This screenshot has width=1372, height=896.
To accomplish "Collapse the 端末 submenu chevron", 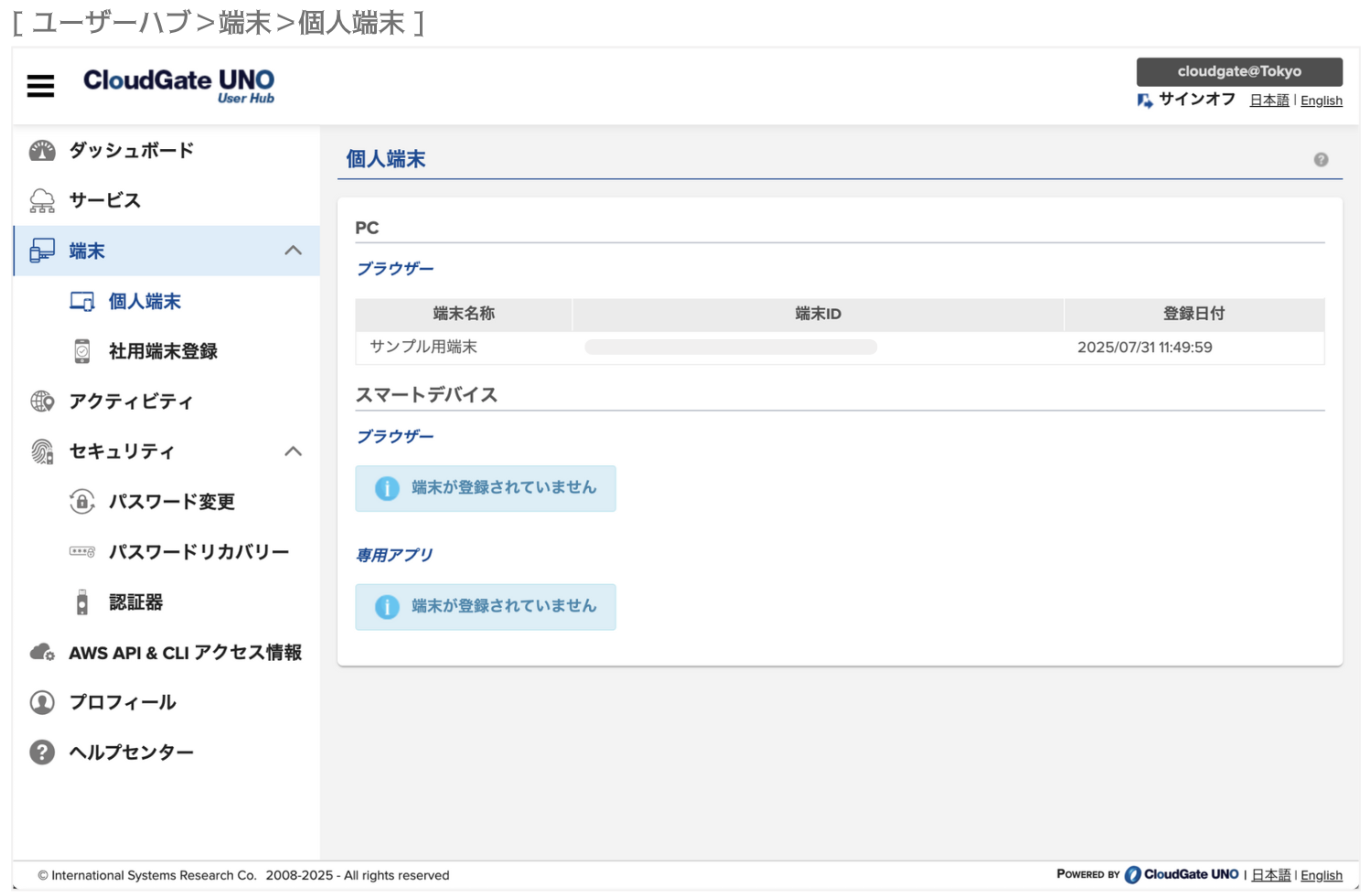I will [293, 251].
